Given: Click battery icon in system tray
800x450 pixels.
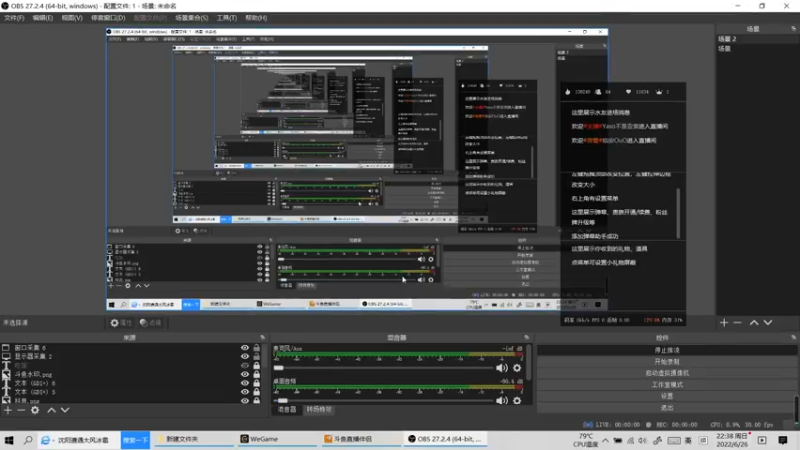Looking at the screenshot, I should (x=618, y=440).
